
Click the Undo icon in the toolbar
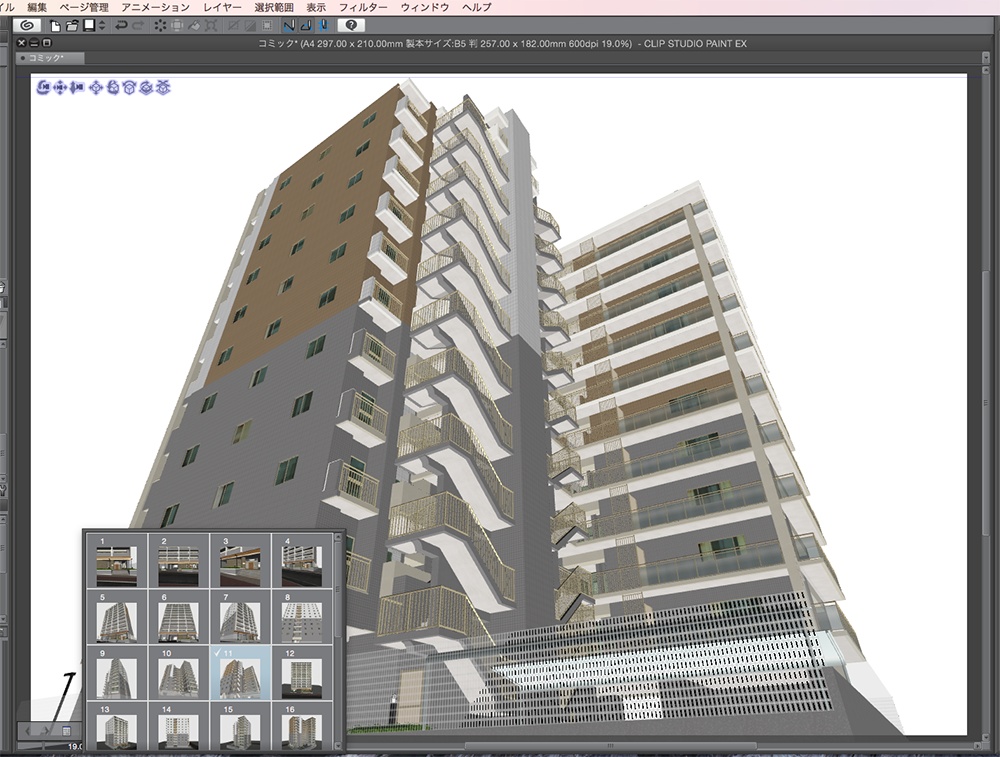119,24
